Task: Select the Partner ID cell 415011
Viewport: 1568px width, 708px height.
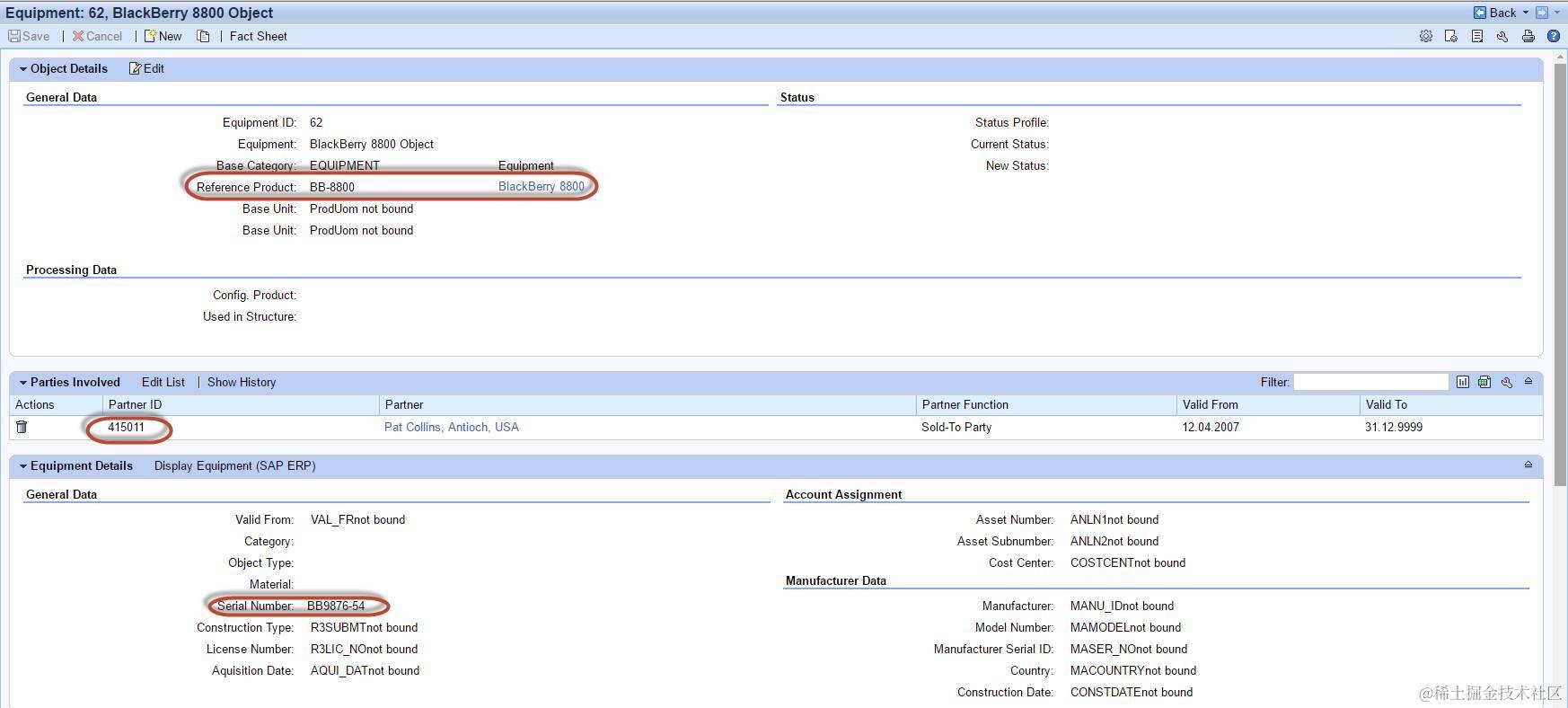Action: pyautogui.click(x=126, y=428)
